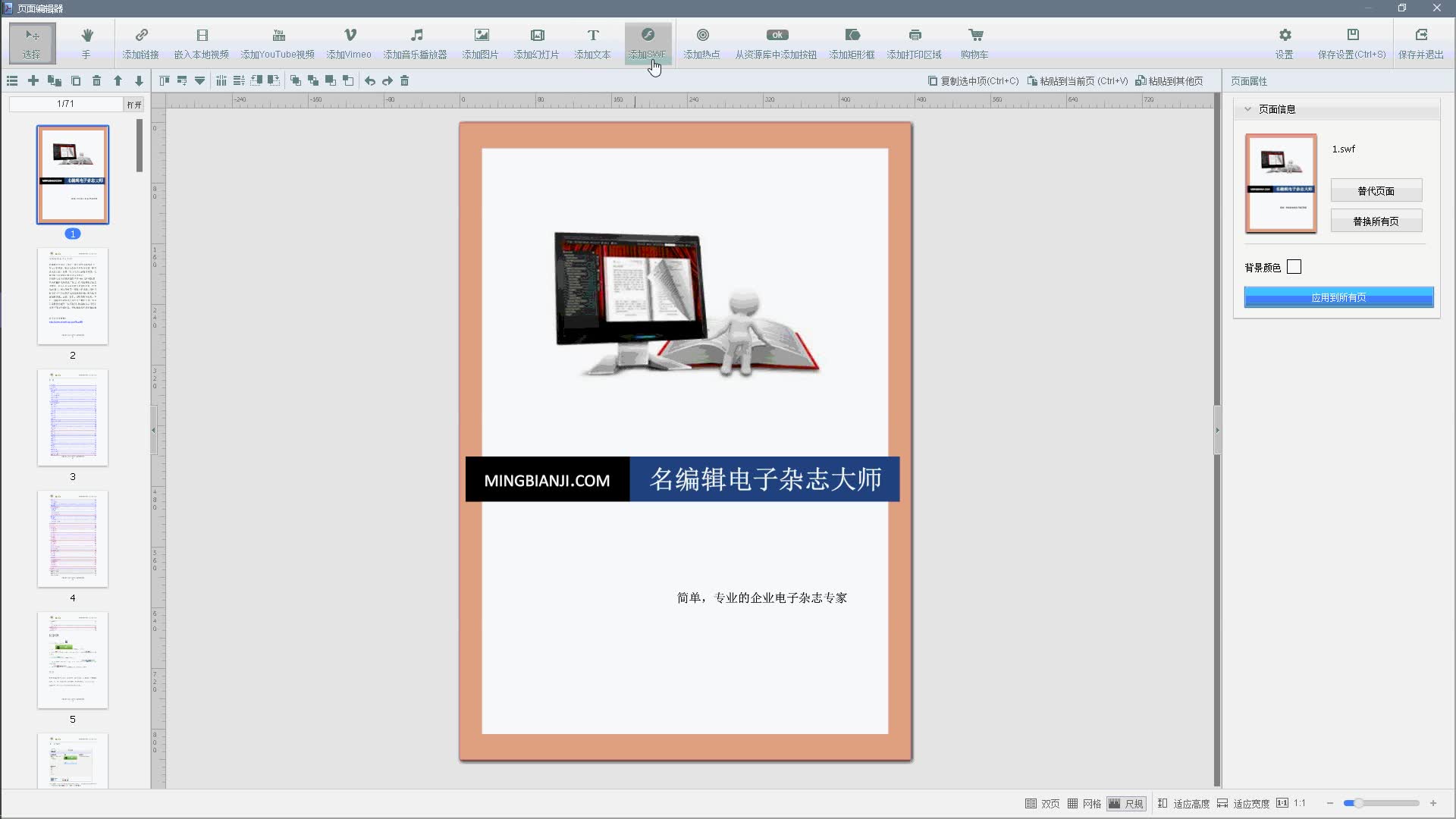Click the redo arrow icon

click(388, 80)
